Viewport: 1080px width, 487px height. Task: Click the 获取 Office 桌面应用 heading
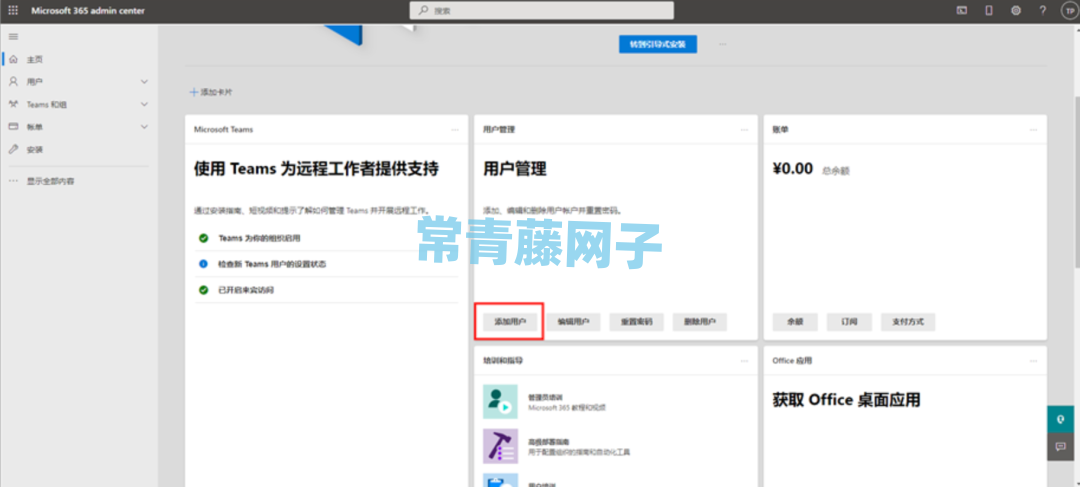tap(847, 400)
